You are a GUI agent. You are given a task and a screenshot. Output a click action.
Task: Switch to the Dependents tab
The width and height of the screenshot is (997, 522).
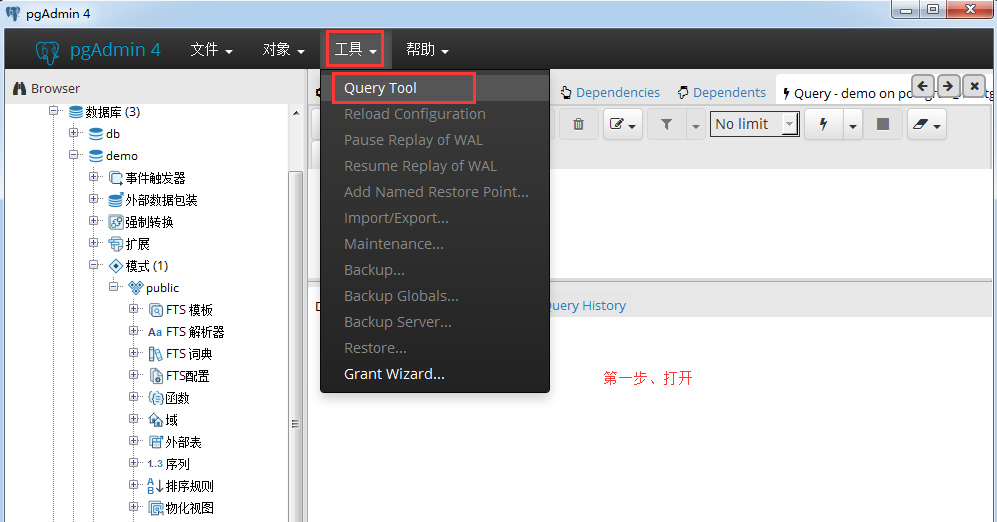click(x=722, y=93)
